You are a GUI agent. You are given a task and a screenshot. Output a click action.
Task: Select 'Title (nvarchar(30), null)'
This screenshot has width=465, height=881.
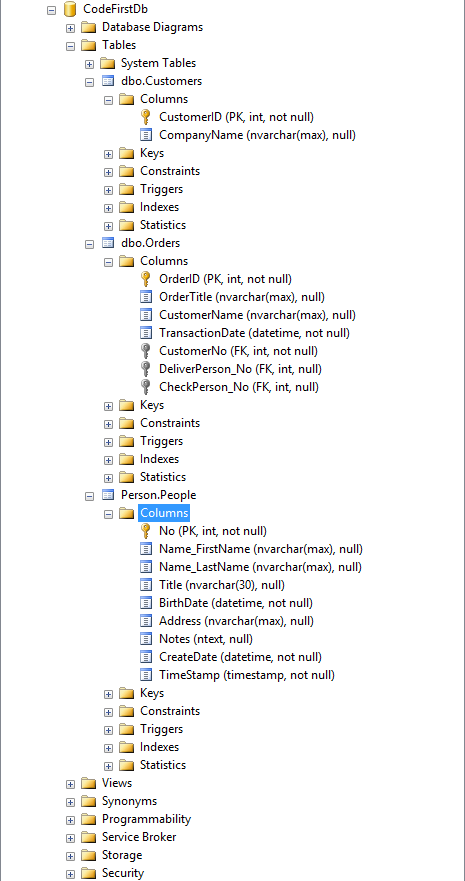[222, 585]
